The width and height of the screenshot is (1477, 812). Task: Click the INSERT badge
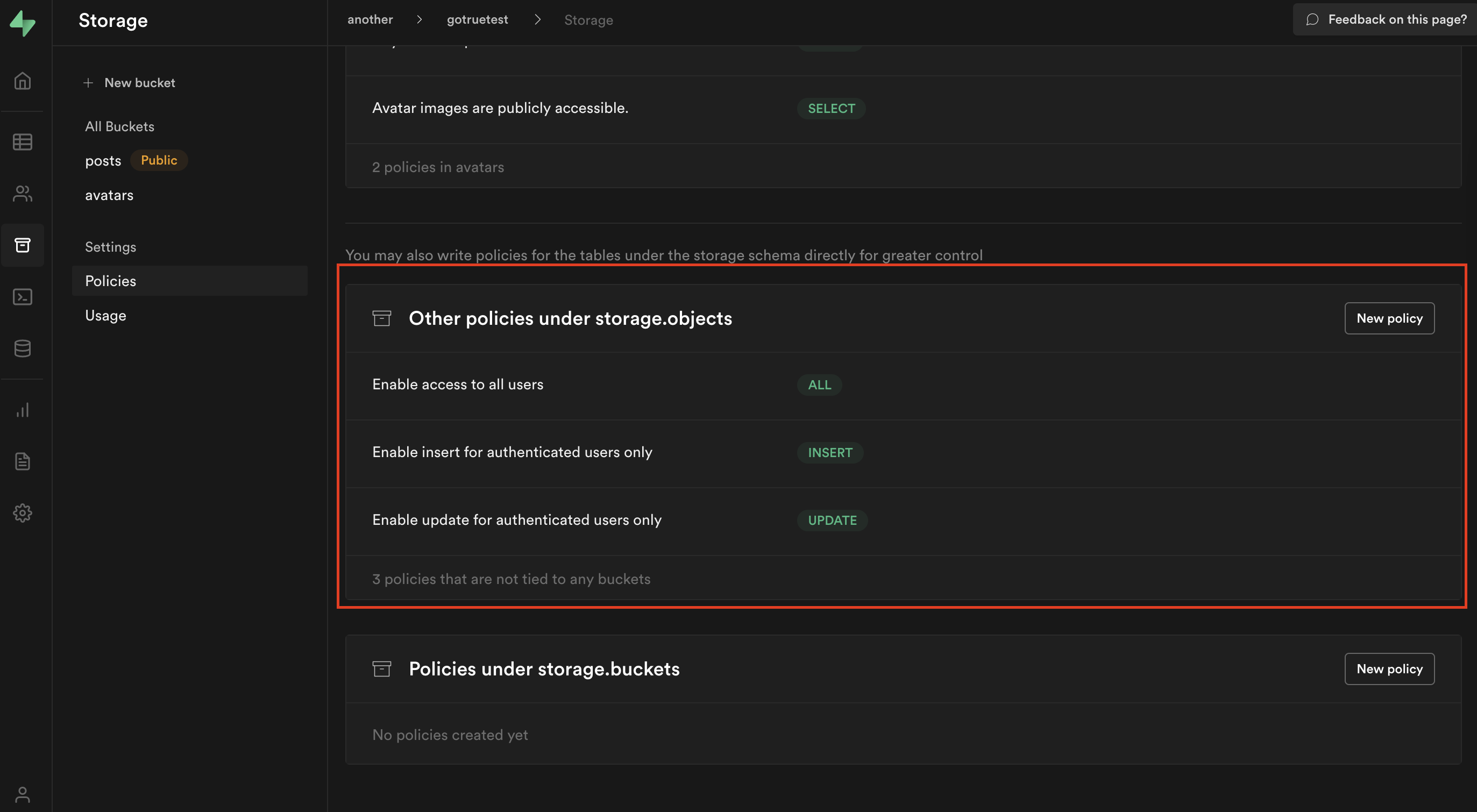click(x=829, y=452)
